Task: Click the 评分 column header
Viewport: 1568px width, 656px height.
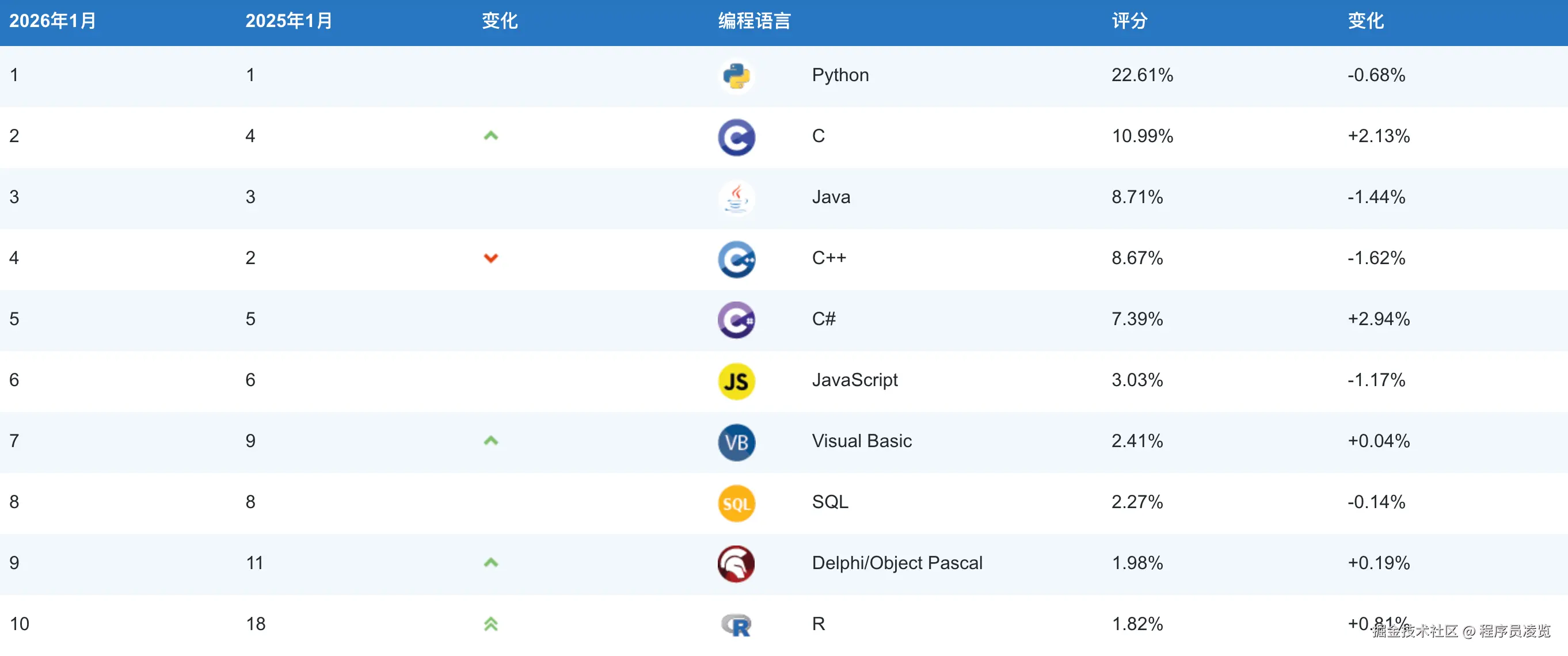Action: click(1129, 21)
